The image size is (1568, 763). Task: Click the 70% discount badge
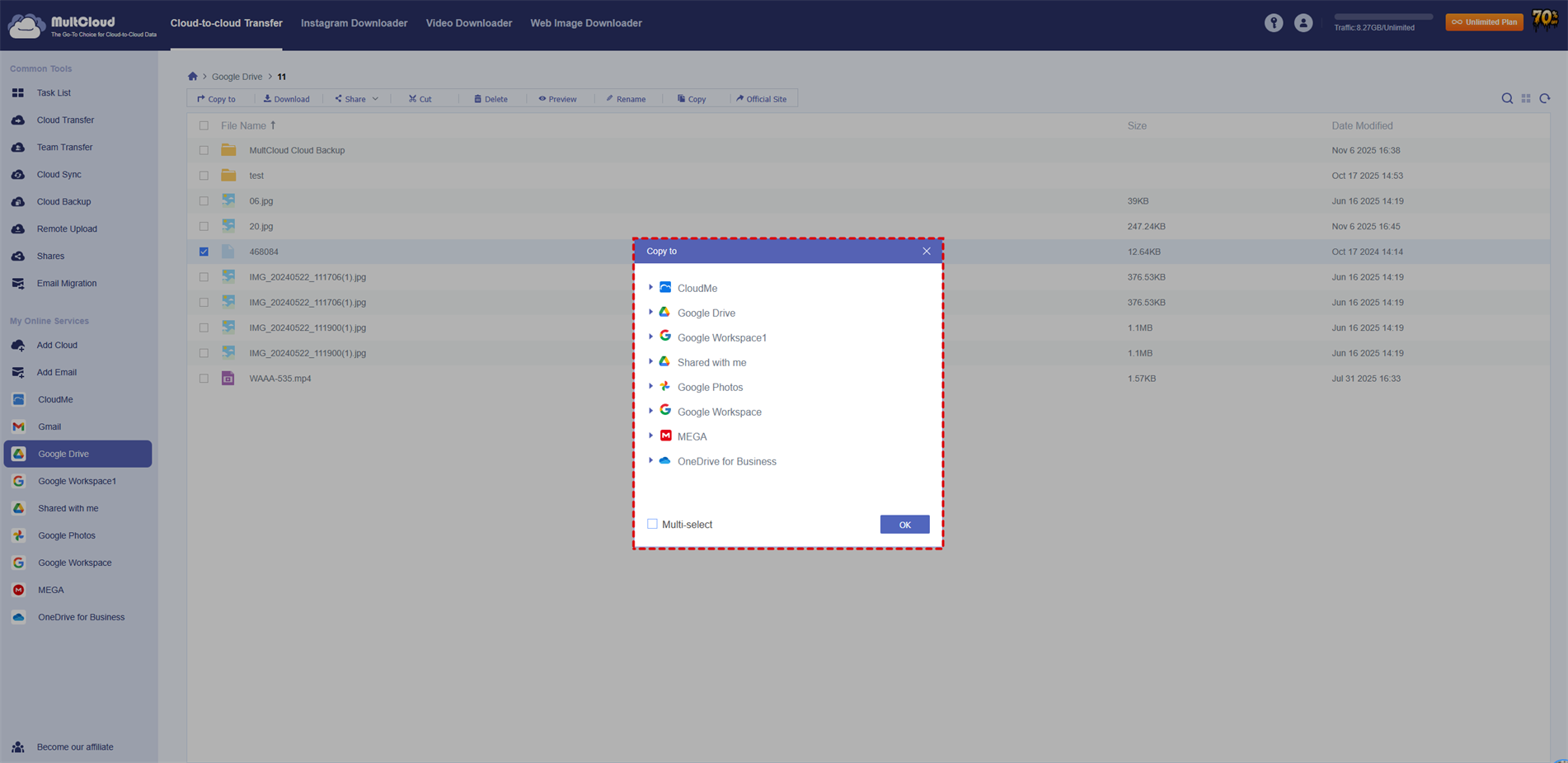1544,20
